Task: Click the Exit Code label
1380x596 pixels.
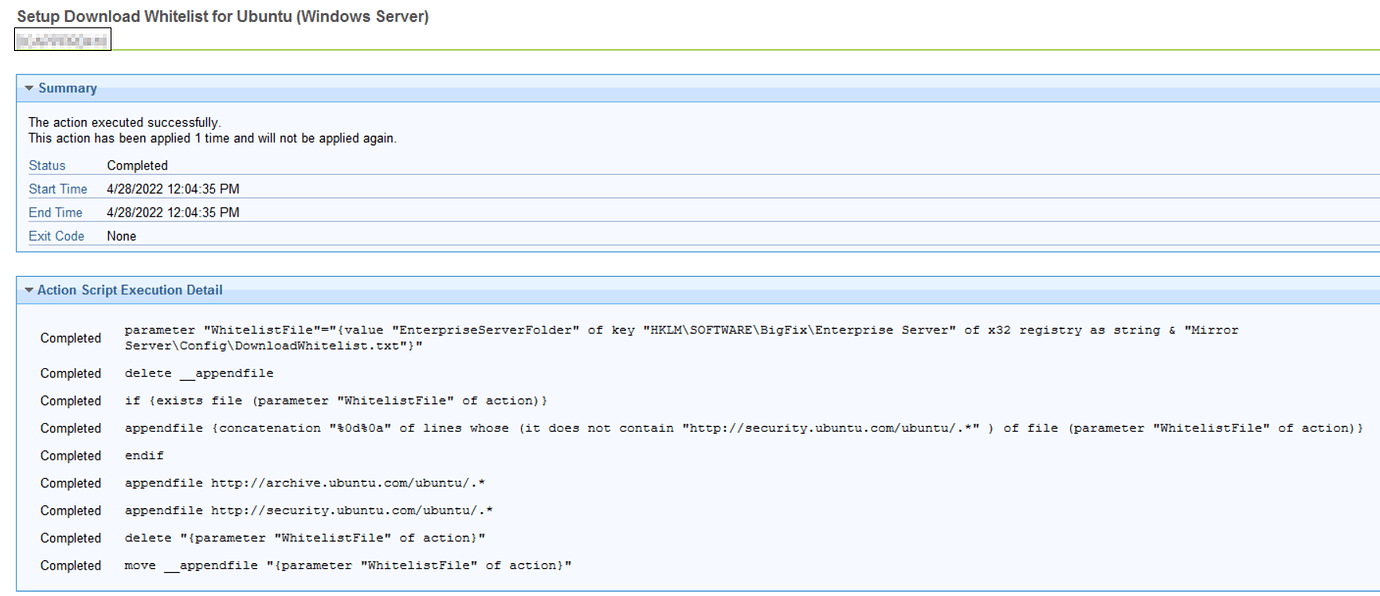Action: point(57,237)
